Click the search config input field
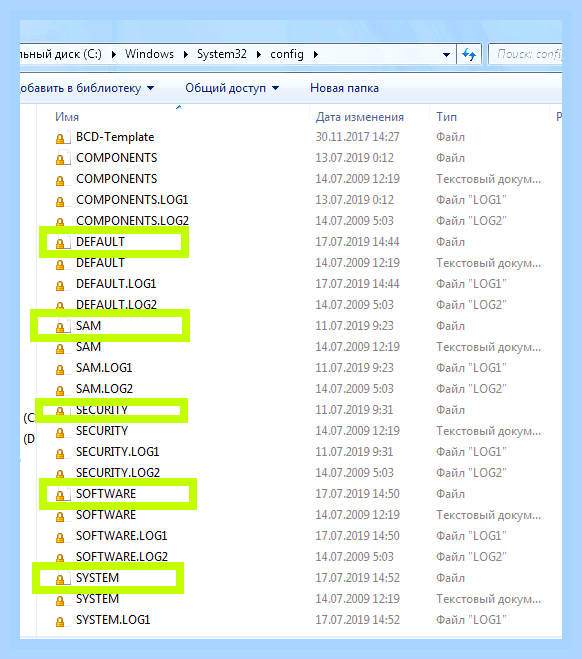This screenshot has height=659, width=582. point(526,54)
